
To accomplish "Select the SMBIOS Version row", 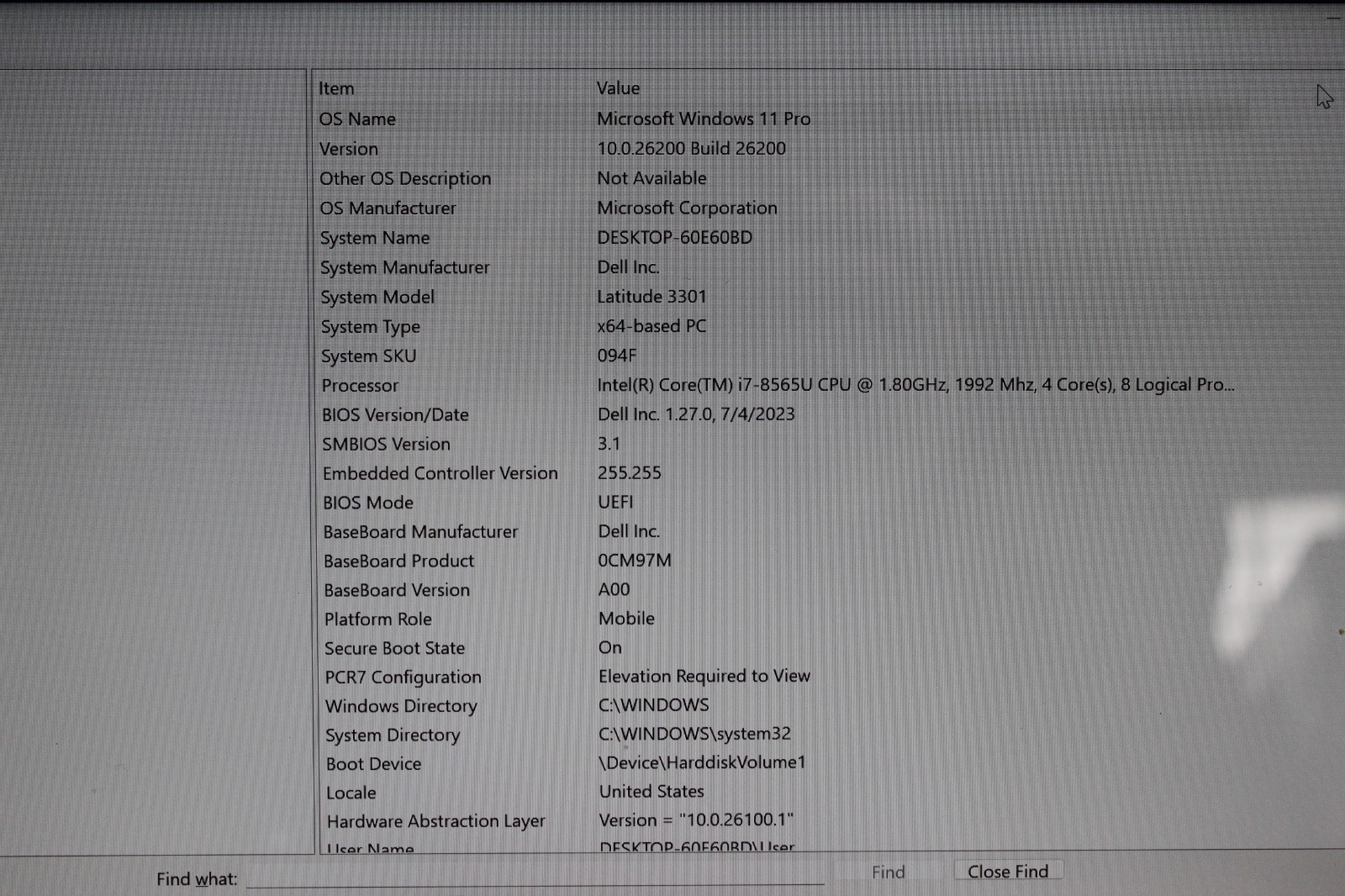I will [x=386, y=444].
